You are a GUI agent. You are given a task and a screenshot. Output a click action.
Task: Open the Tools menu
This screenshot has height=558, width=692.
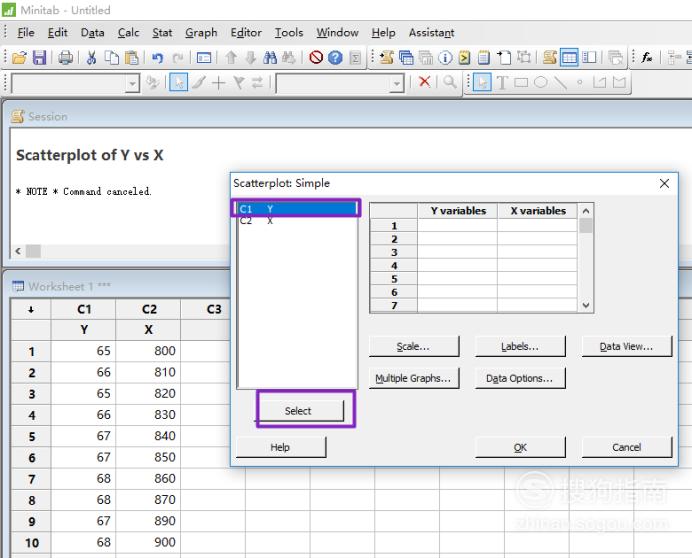tap(289, 33)
